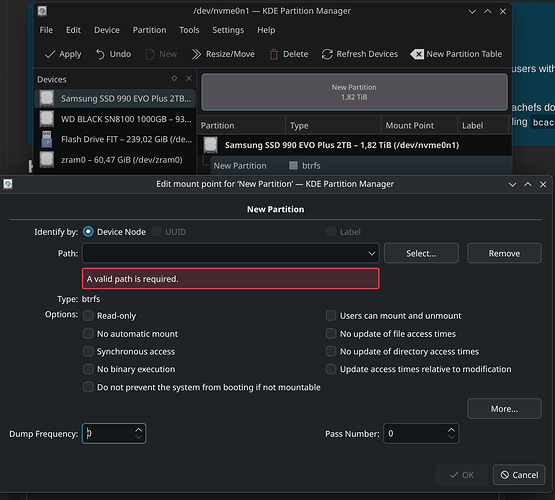Enable the Read-only checkbox
555x500 pixels.
(88, 315)
